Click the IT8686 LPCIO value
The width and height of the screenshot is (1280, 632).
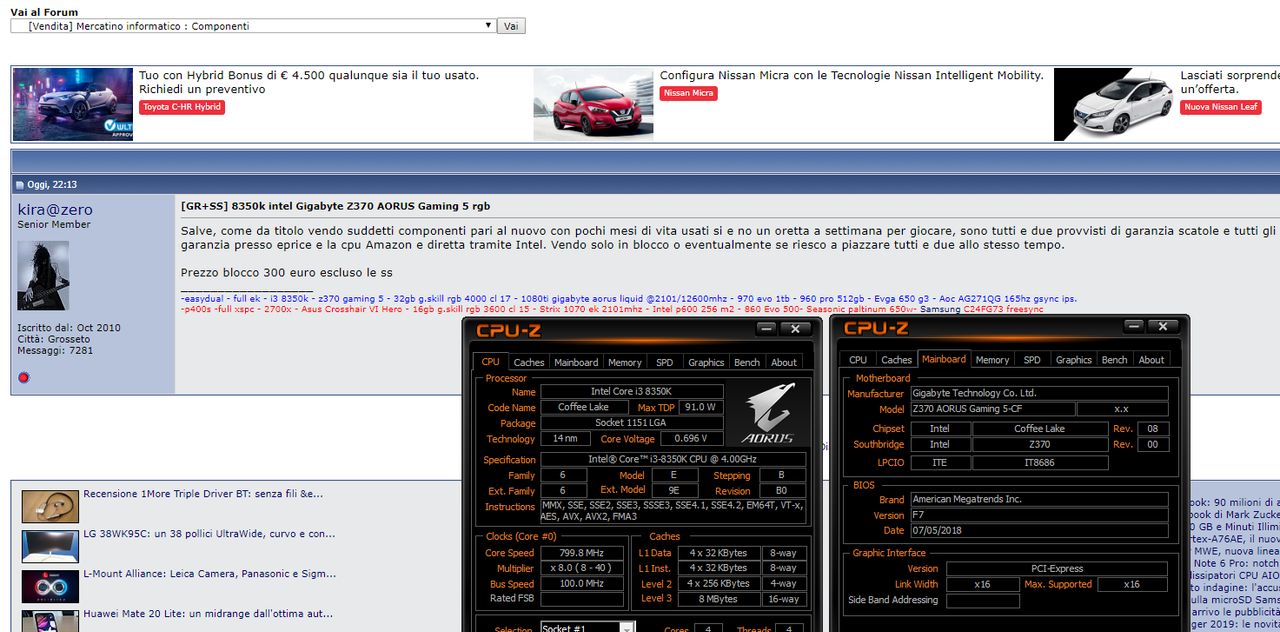[1040, 463]
